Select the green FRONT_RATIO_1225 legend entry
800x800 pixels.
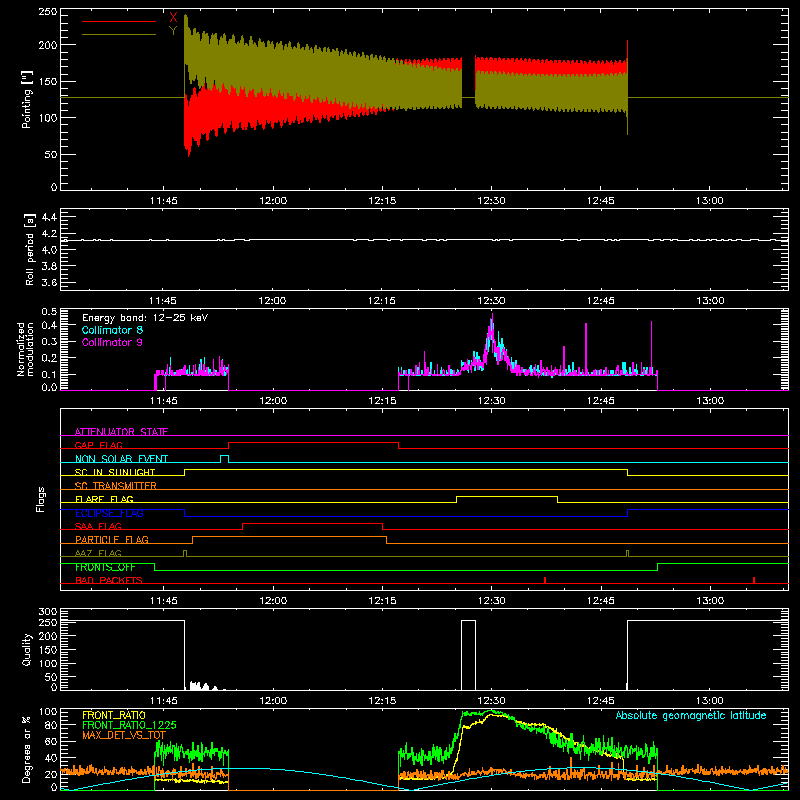(129, 725)
